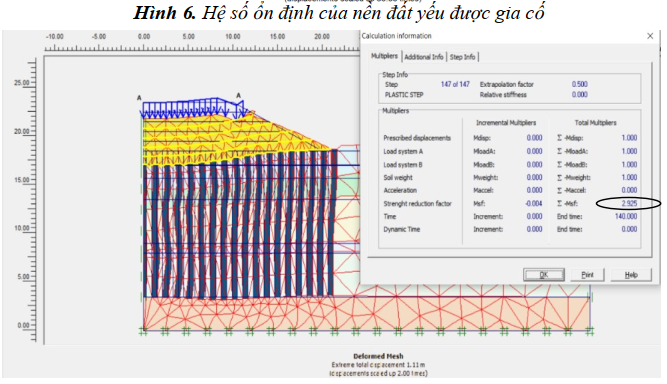Viewport: 667px width, 384px height.
Task: Select the Σ-Mdisp total value 1.000
Action: point(629,138)
